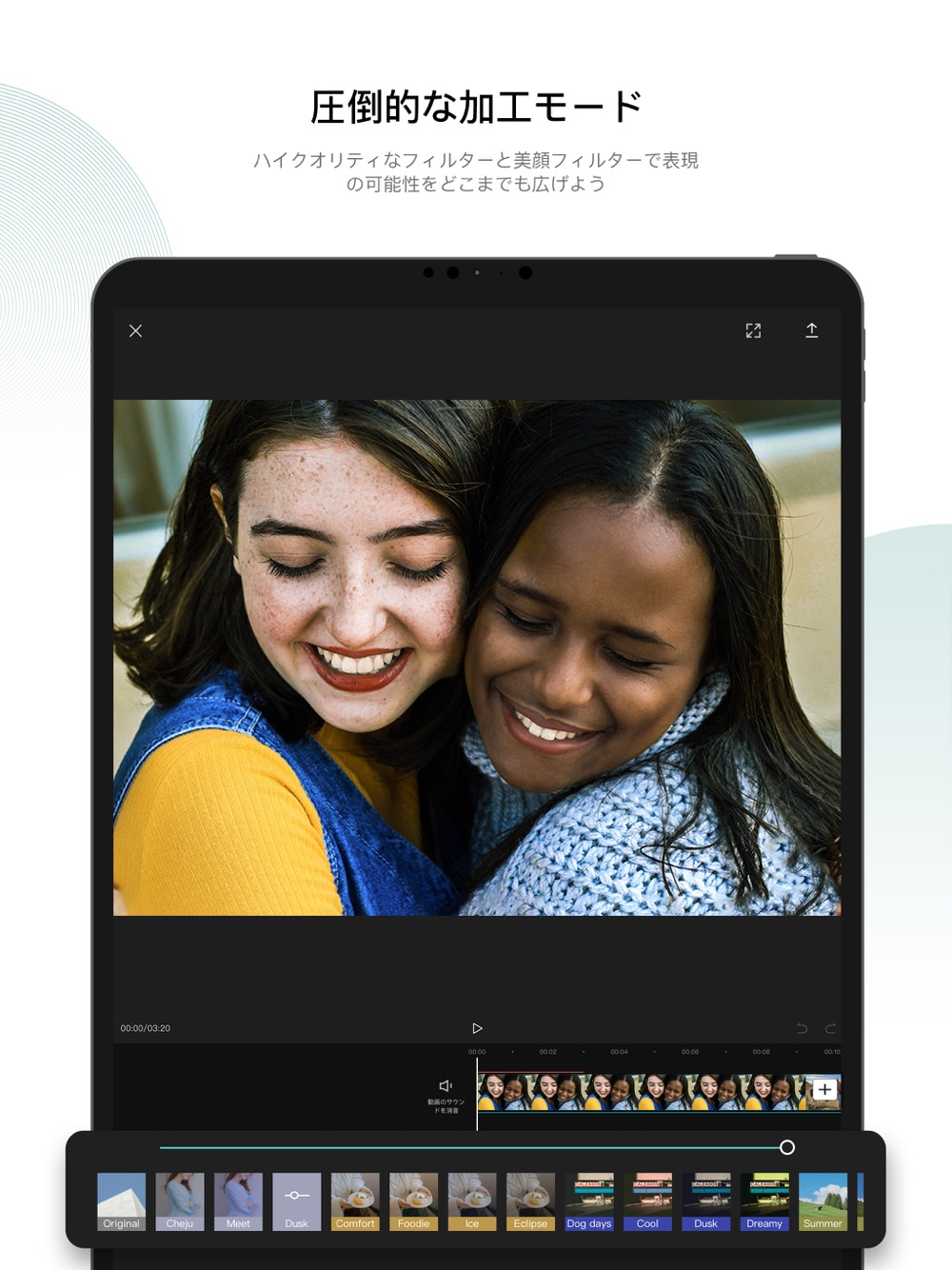
Task: Apply the Foodie filter
Action: 414,1201
